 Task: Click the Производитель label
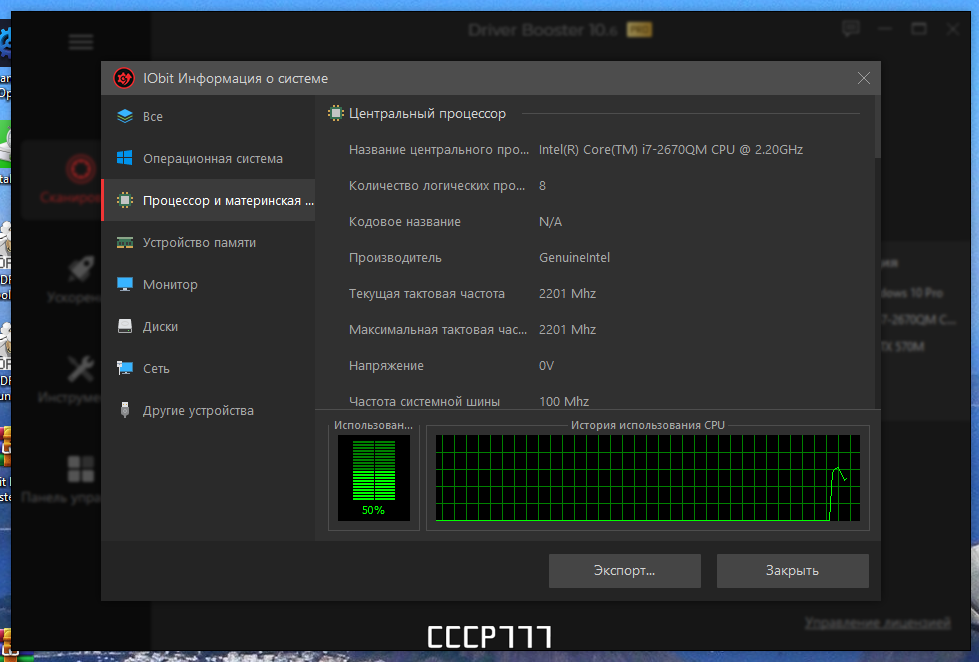click(x=395, y=257)
